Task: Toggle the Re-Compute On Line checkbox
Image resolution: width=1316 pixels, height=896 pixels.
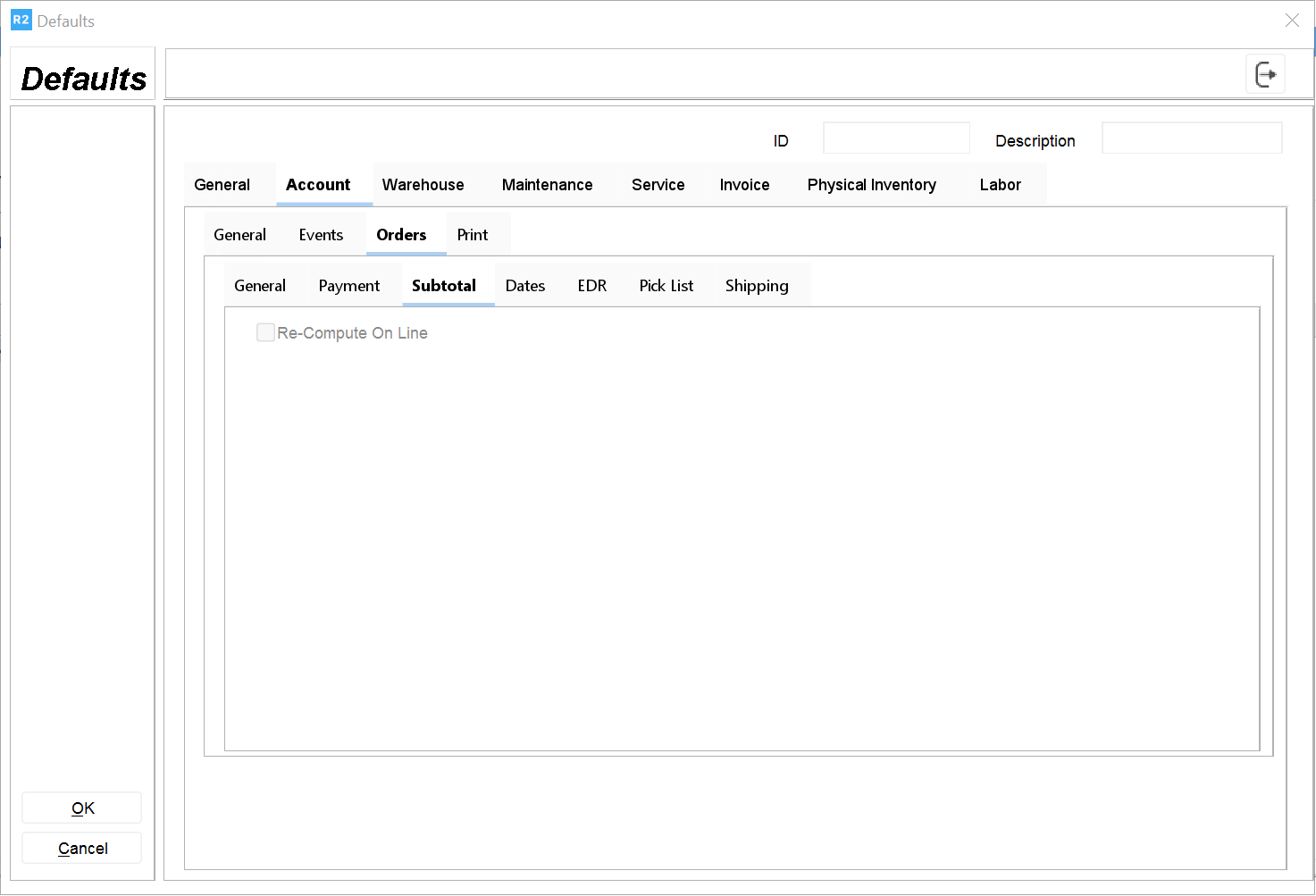Action: coord(265,332)
